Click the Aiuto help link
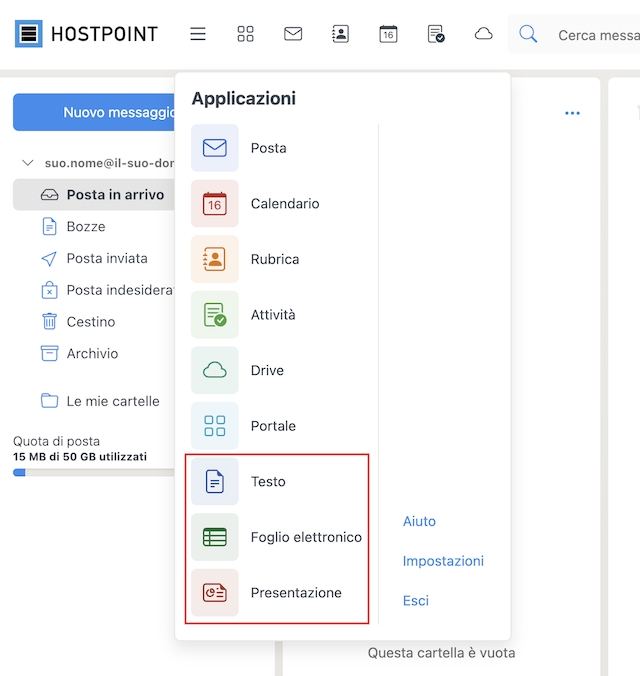Viewport: 640px width, 676px height. tap(419, 521)
